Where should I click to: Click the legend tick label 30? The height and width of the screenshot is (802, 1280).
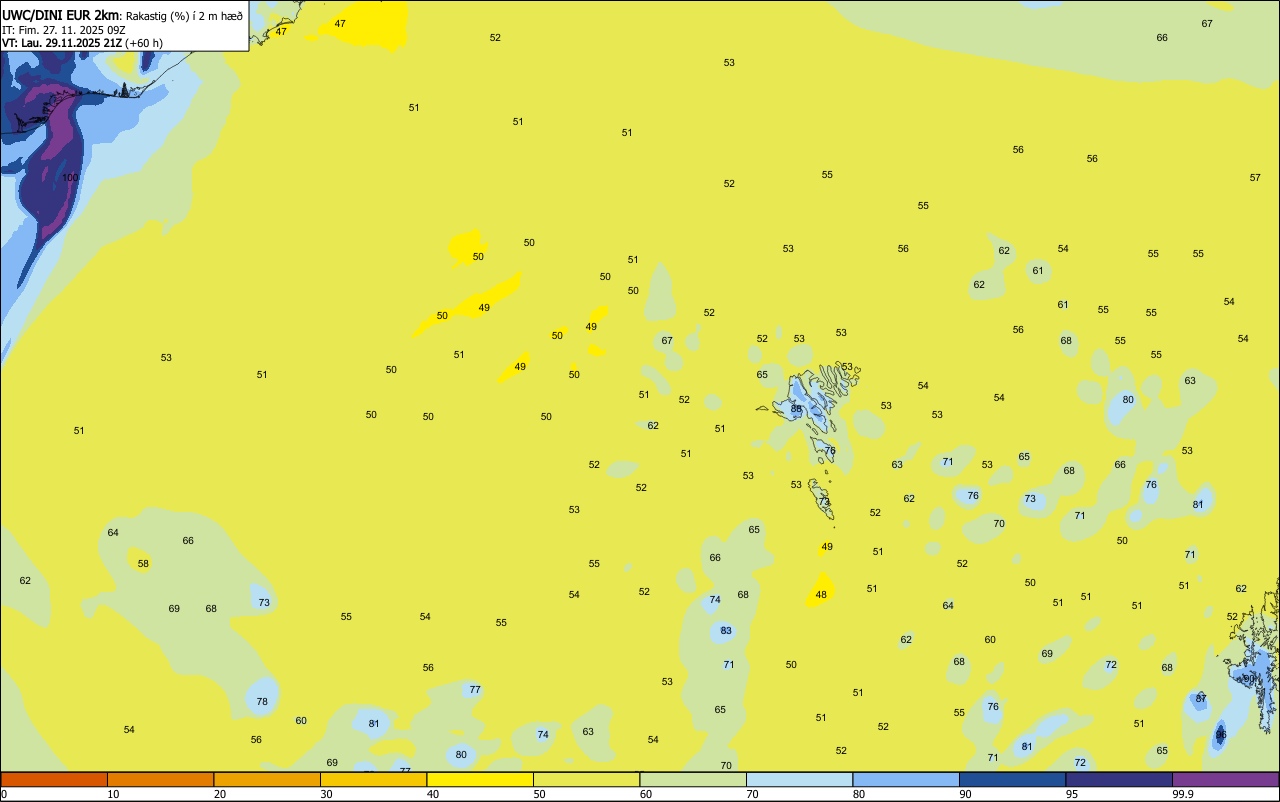(x=326, y=794)
